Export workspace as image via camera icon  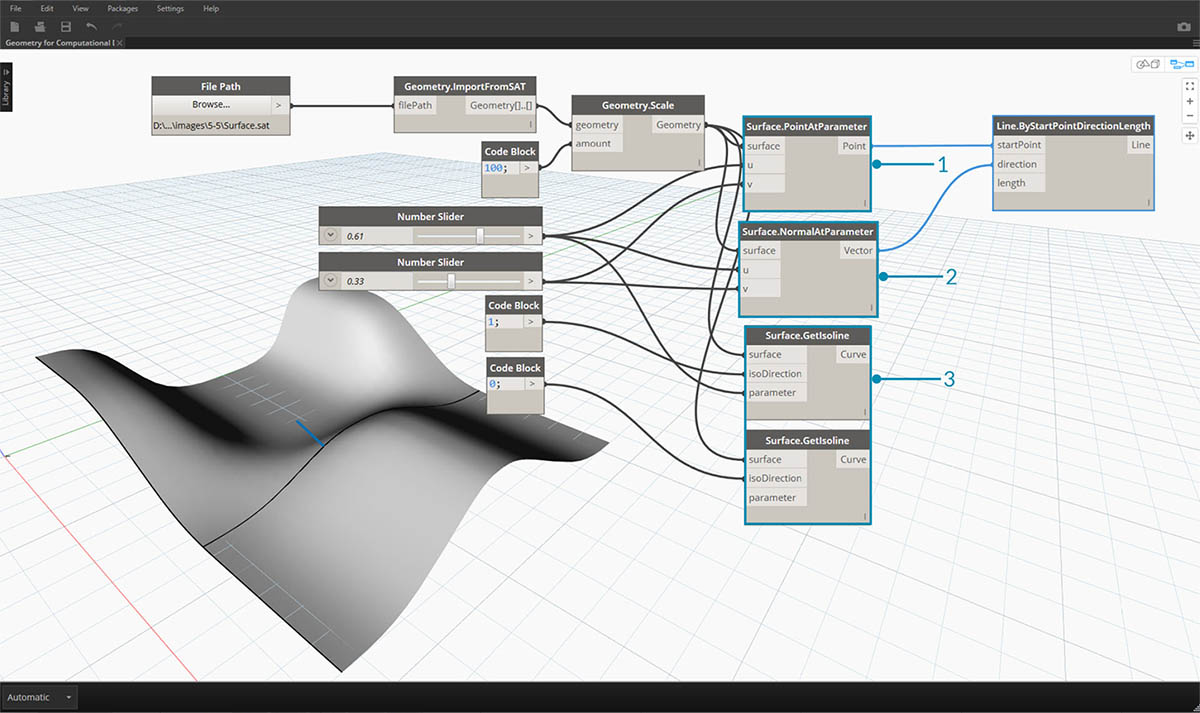point(1184,26)
